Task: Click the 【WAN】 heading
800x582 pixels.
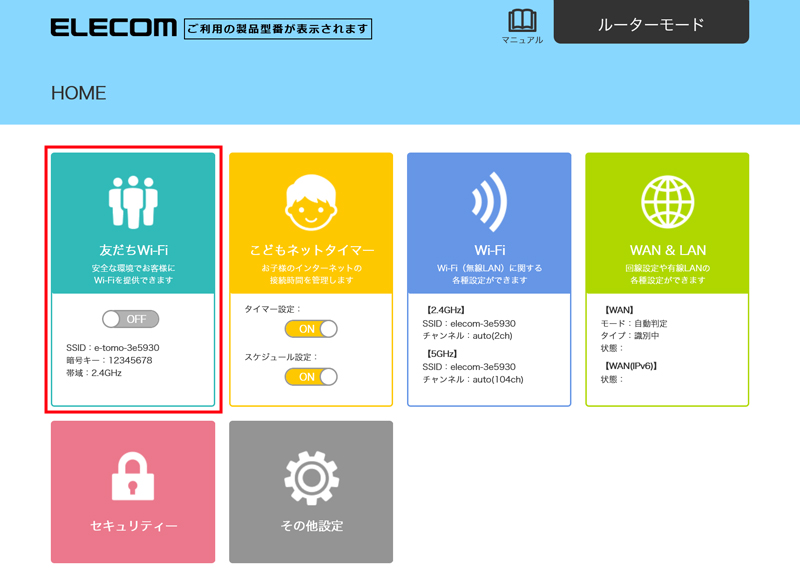Action: coord(618,310)
